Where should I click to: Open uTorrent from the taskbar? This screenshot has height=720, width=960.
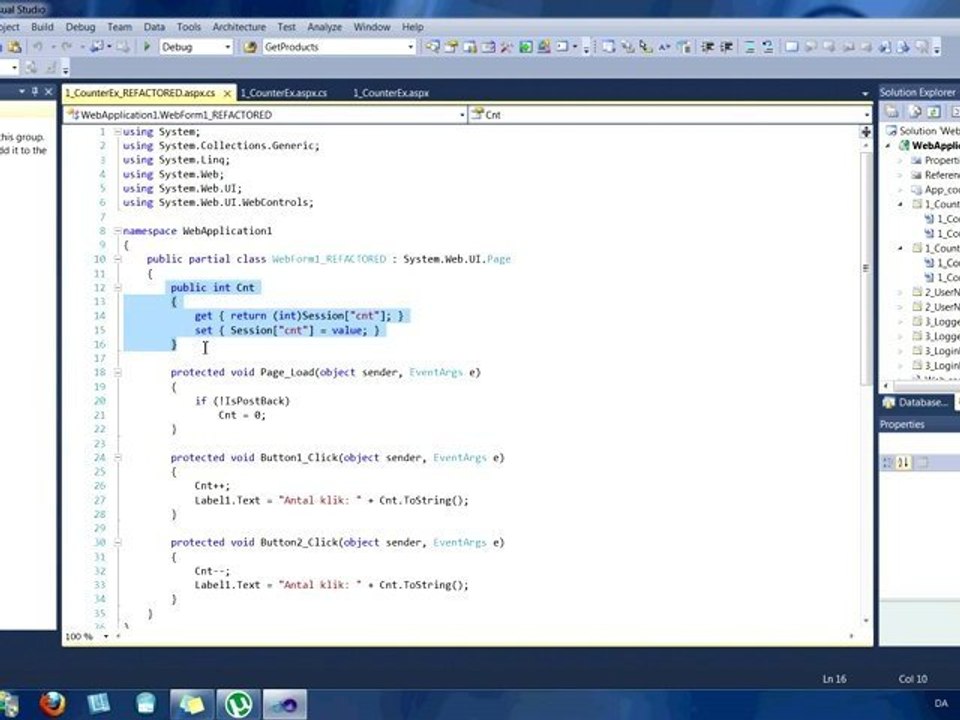pyautogui.click(x=238, y=704)
